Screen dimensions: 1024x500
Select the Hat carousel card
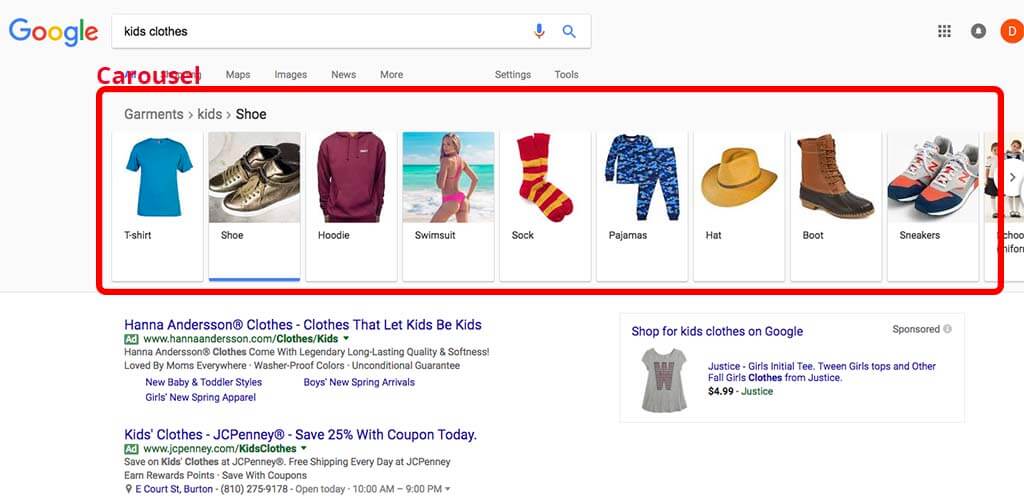739,206
